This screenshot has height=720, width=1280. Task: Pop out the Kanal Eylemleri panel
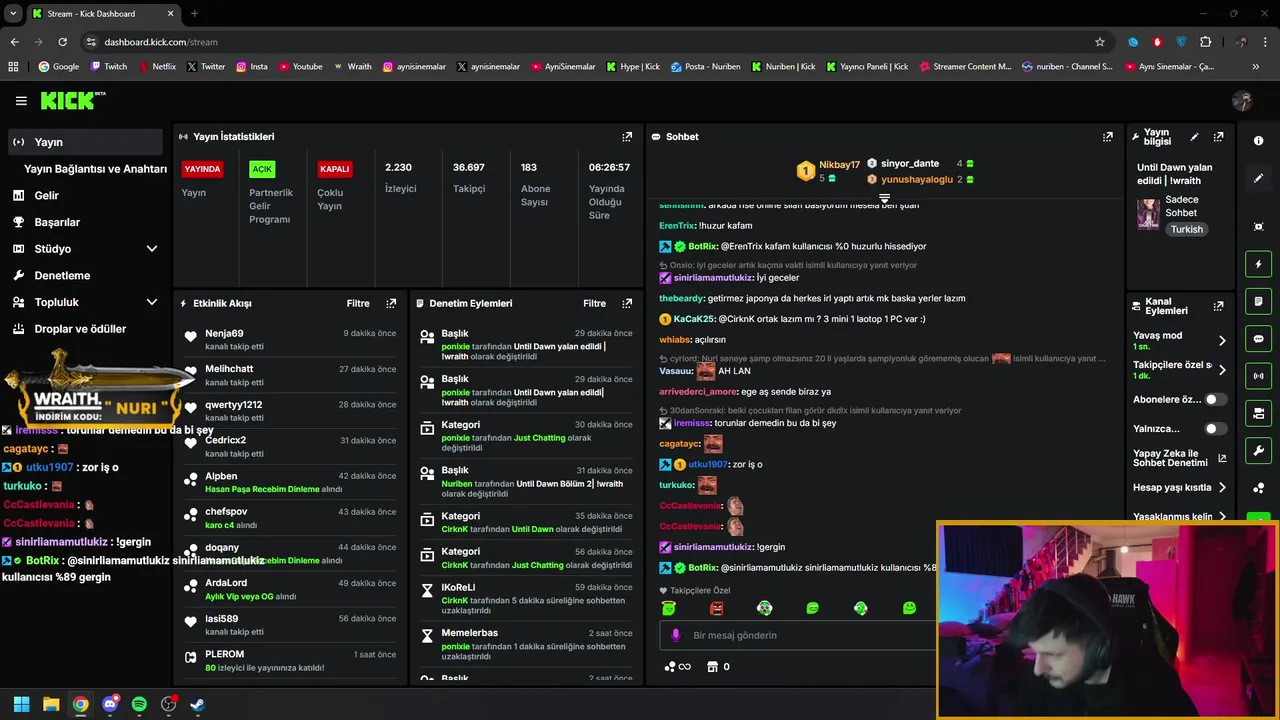(x=1218, y=306)
